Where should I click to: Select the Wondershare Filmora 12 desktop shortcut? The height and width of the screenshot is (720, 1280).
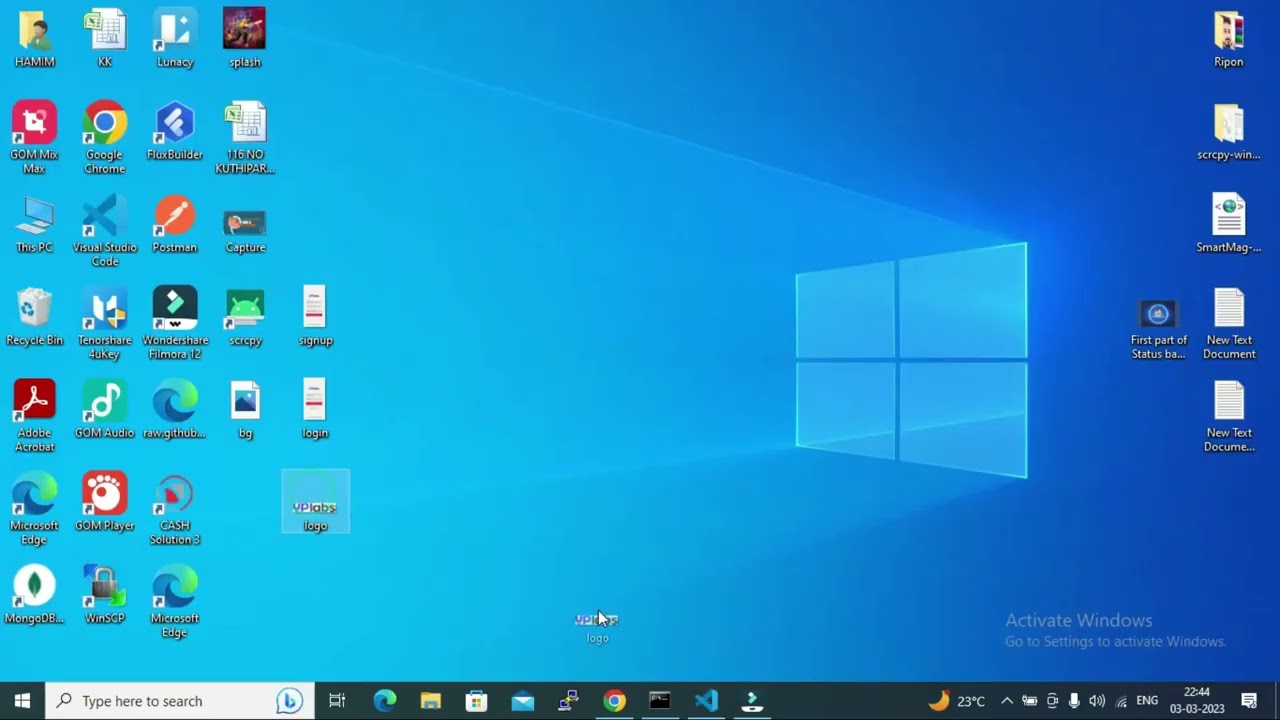pyautogui.click(x=175, y=324)
